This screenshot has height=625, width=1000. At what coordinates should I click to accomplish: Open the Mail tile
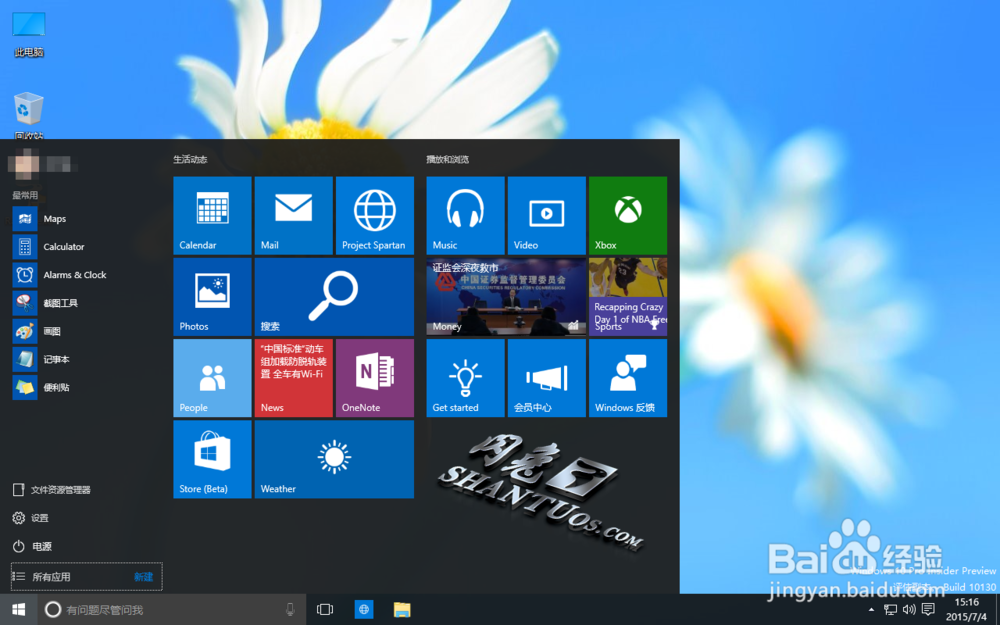pyautogui.click(x=293, y=216)
